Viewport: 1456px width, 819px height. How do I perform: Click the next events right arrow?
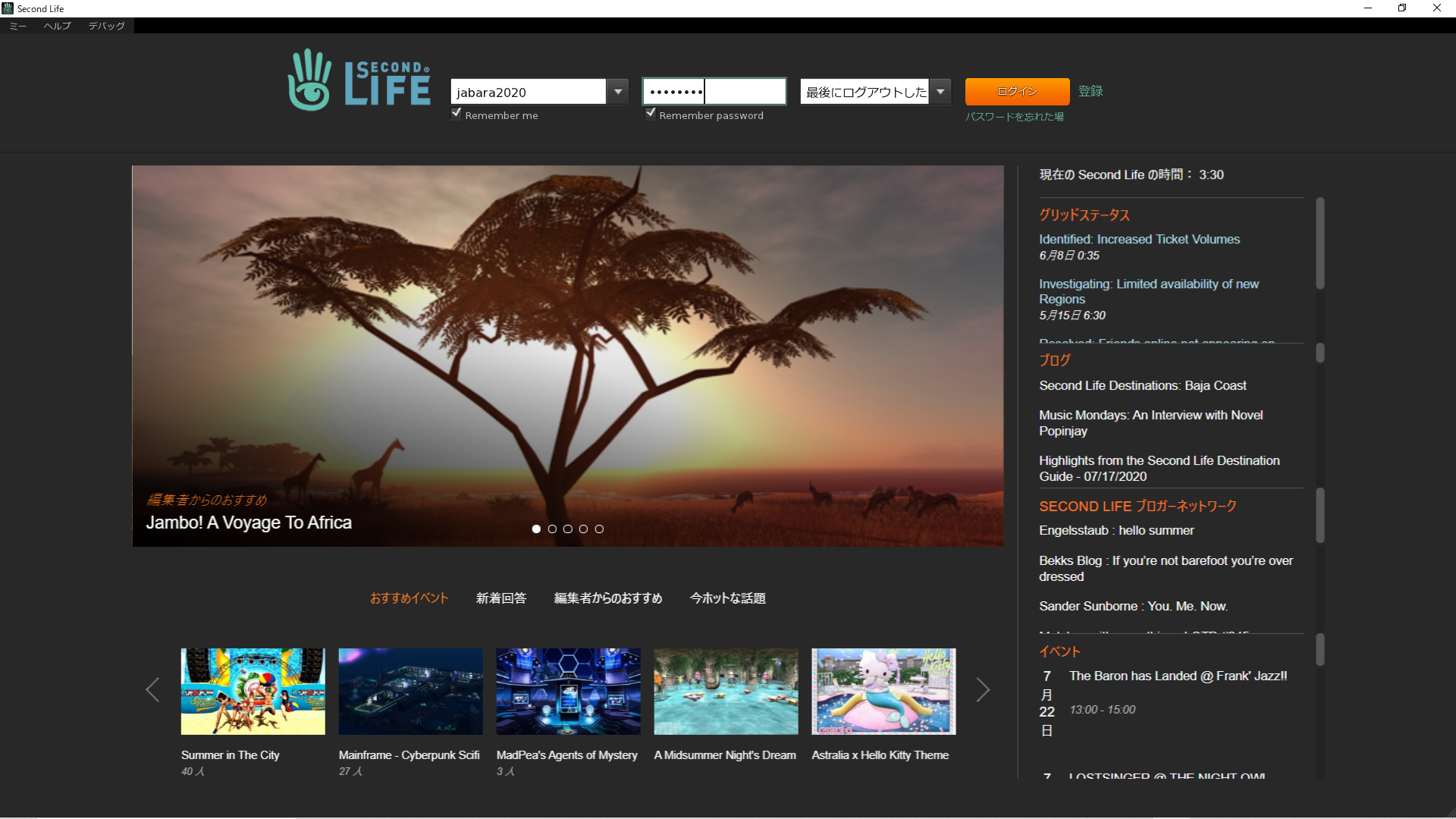tap(983, 690)
